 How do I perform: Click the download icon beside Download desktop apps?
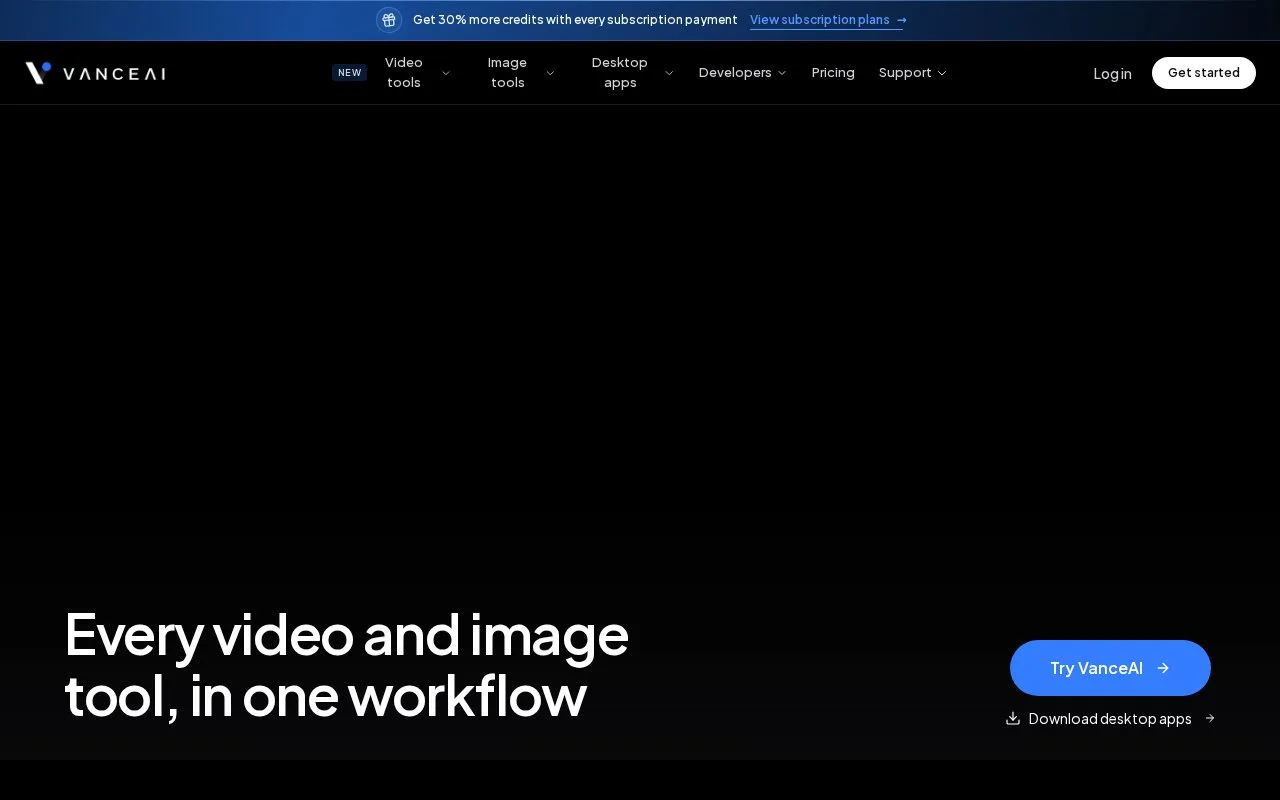coord(1013,718)
